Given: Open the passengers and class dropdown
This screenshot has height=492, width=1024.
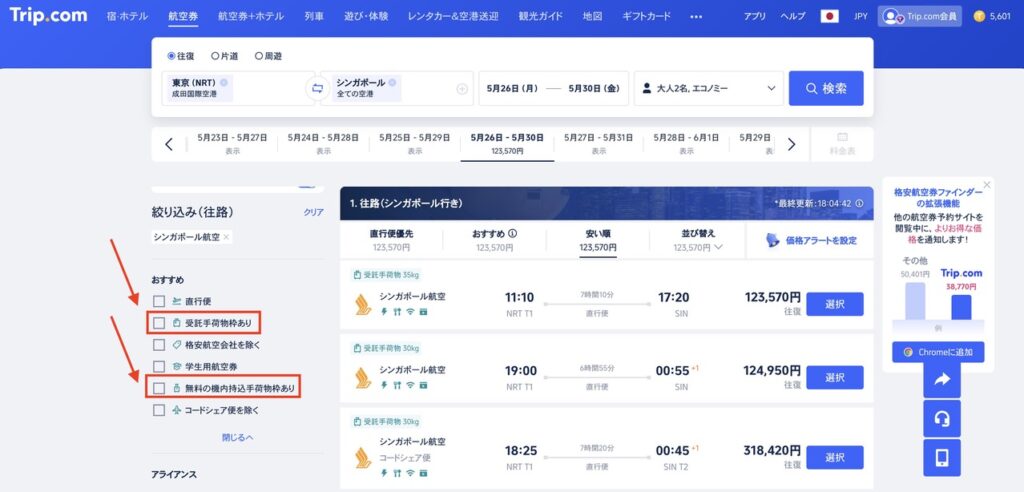Looking at the screenshot, I should (708, 88).
